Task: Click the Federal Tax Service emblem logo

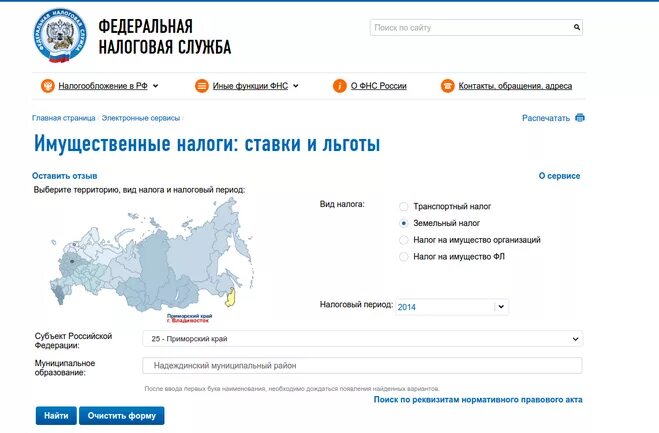Action: [60, 36]
